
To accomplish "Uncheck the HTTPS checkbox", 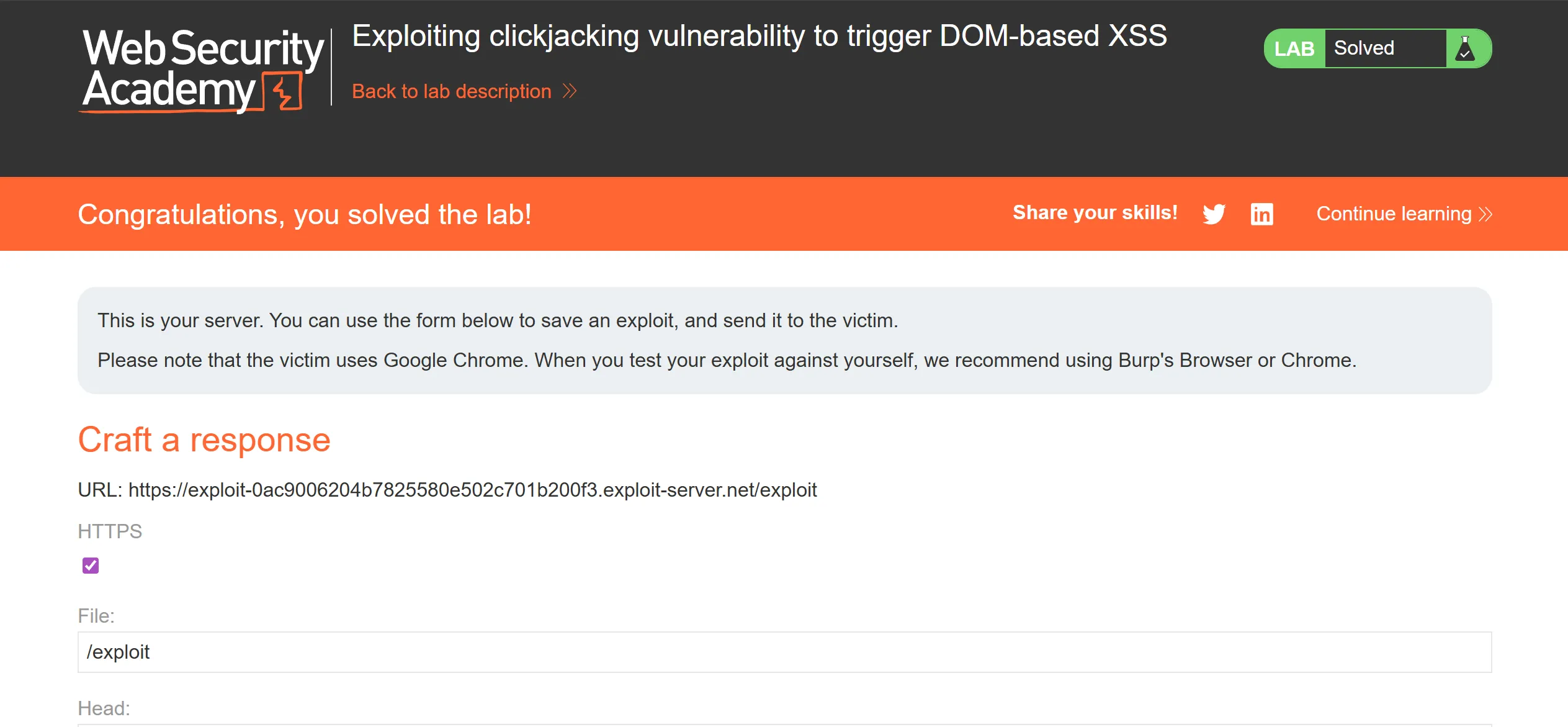I will click(91, 565).
